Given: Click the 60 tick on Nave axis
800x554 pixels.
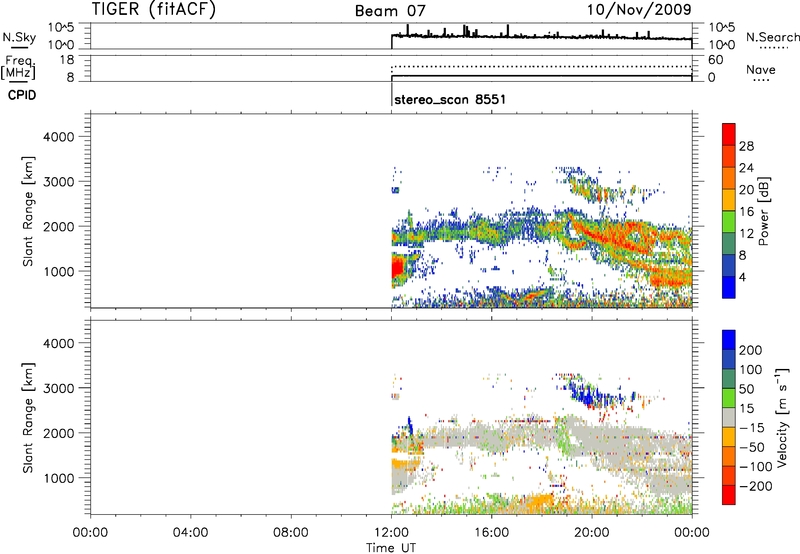Looking at the screenshot, I should pyautogui.click(x=715, y=60).
